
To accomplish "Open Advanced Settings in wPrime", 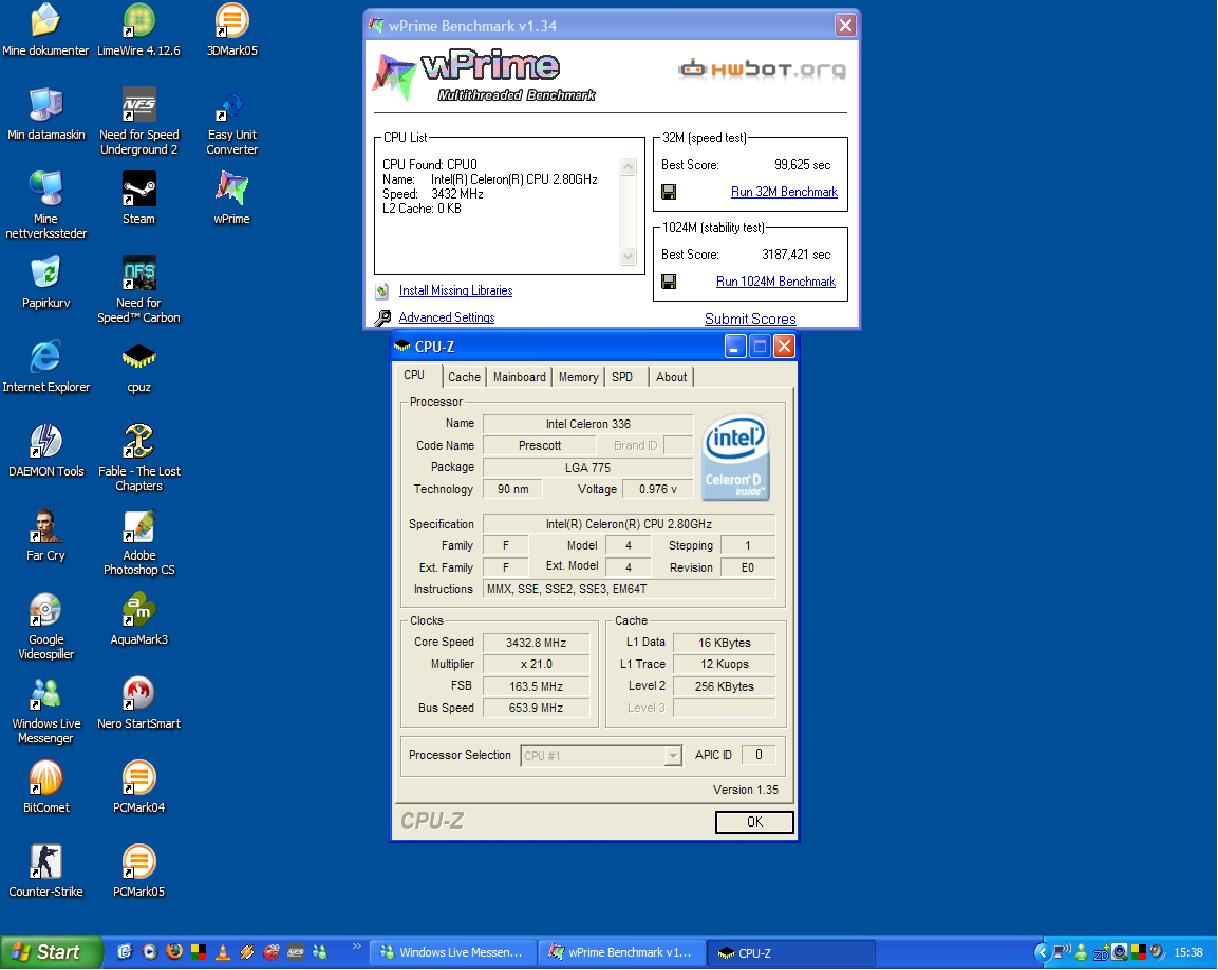I will coord(446,318).
